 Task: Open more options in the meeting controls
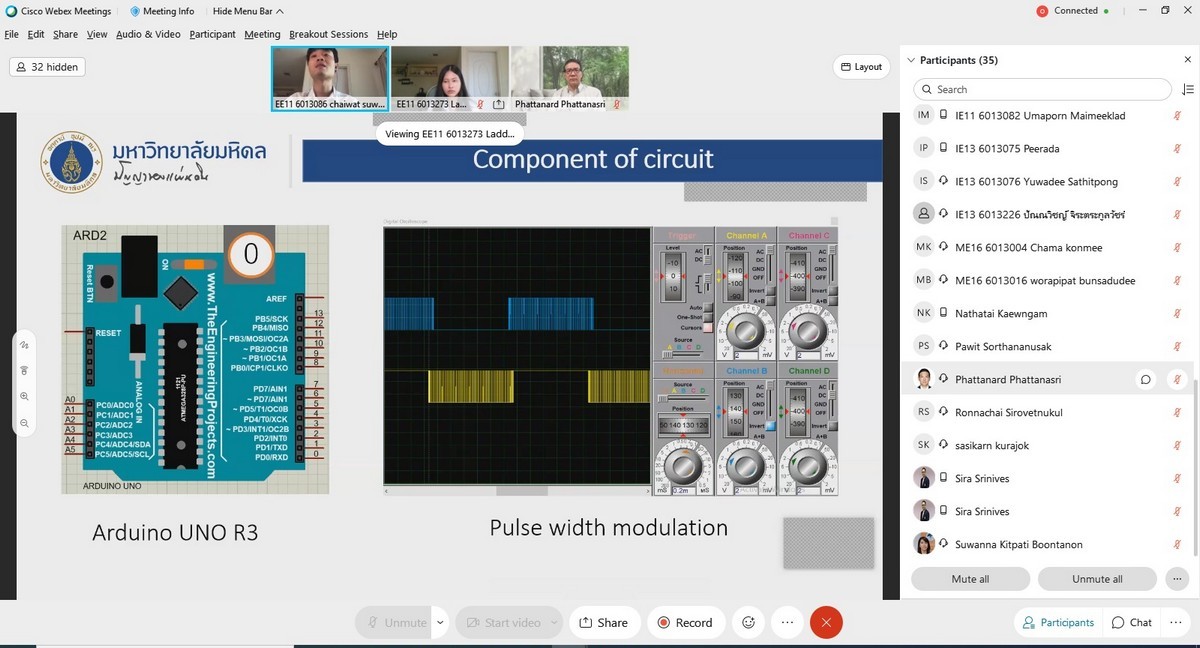click(x=787, y=622)
